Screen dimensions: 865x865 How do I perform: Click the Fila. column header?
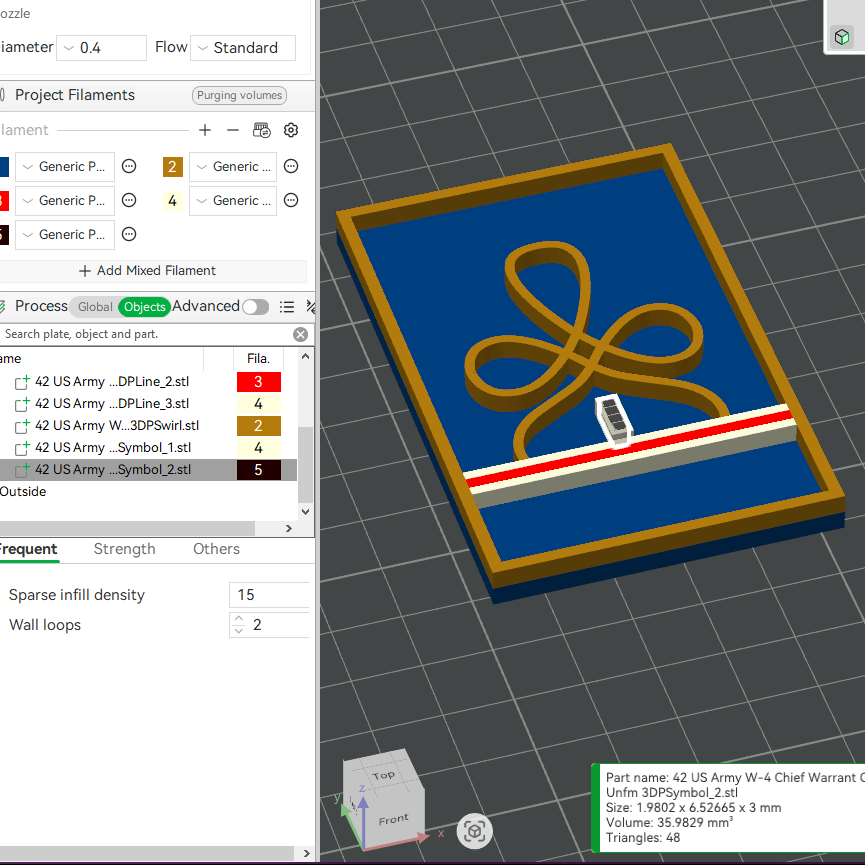[258, 359]
